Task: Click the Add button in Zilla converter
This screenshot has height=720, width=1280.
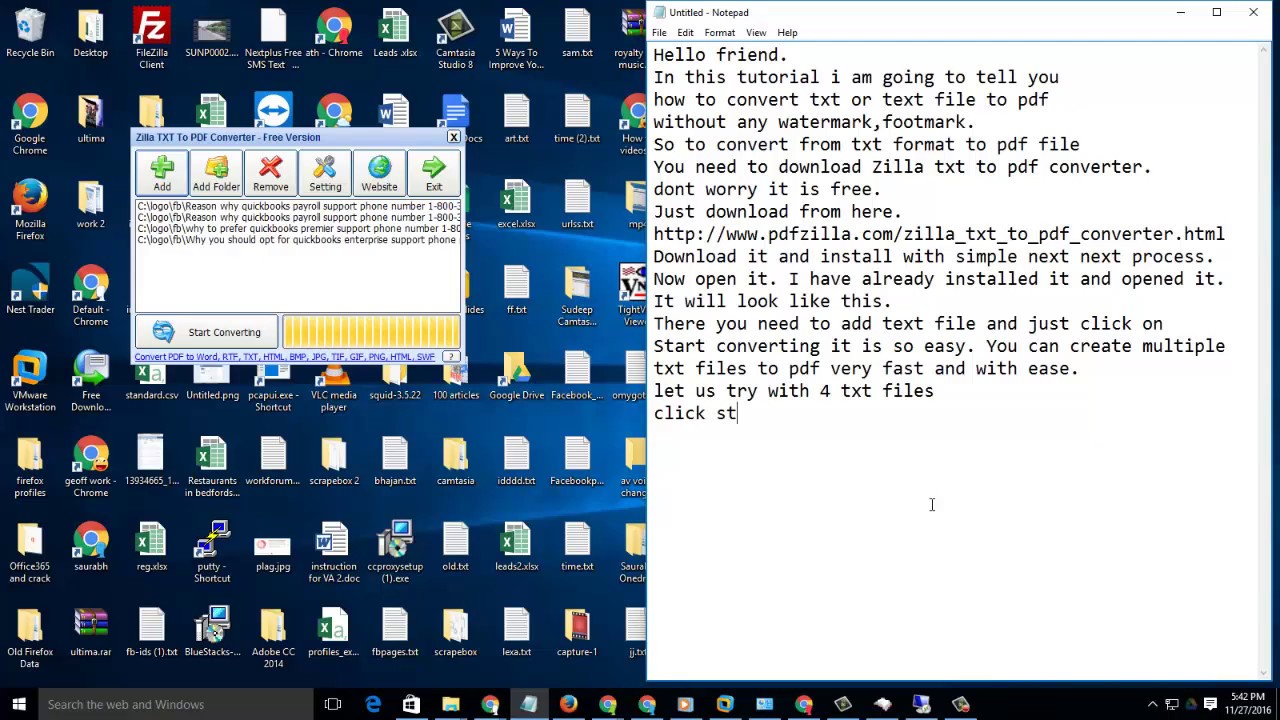Action: [x=162, y=173]
